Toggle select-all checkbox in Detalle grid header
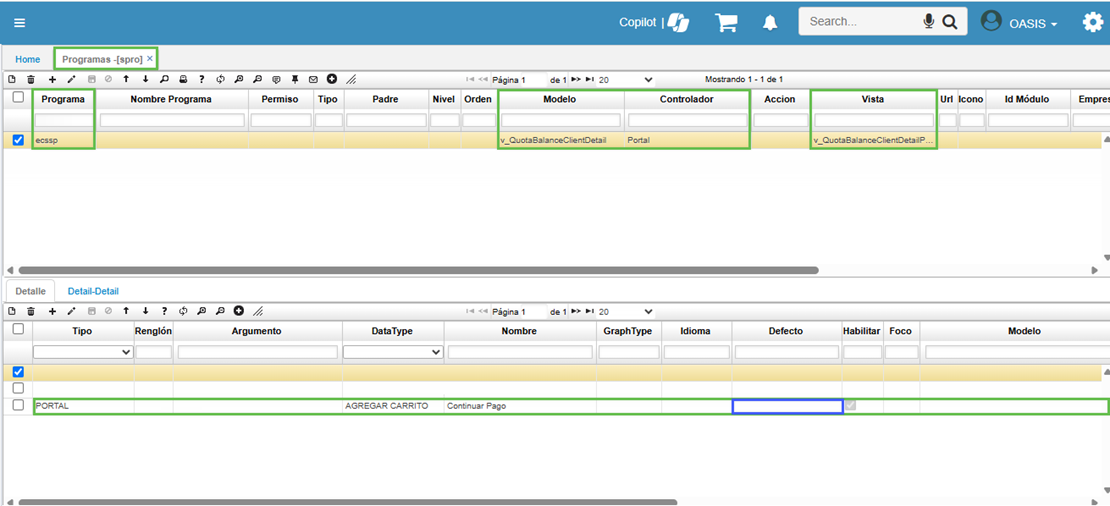 pos(18,329)
